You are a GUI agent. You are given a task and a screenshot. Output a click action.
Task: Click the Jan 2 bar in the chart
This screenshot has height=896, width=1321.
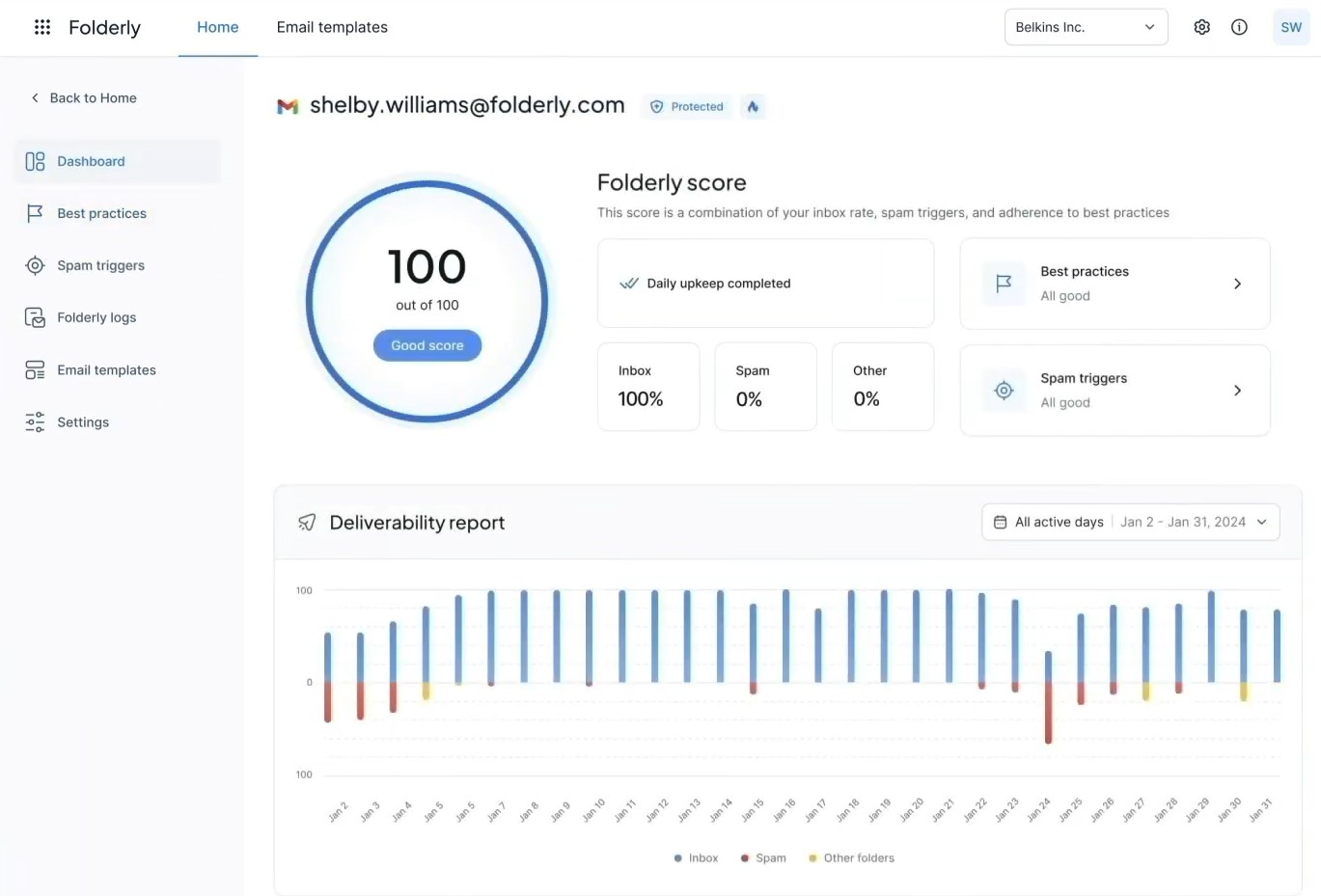pyautogui.click(x=328, y=677)
